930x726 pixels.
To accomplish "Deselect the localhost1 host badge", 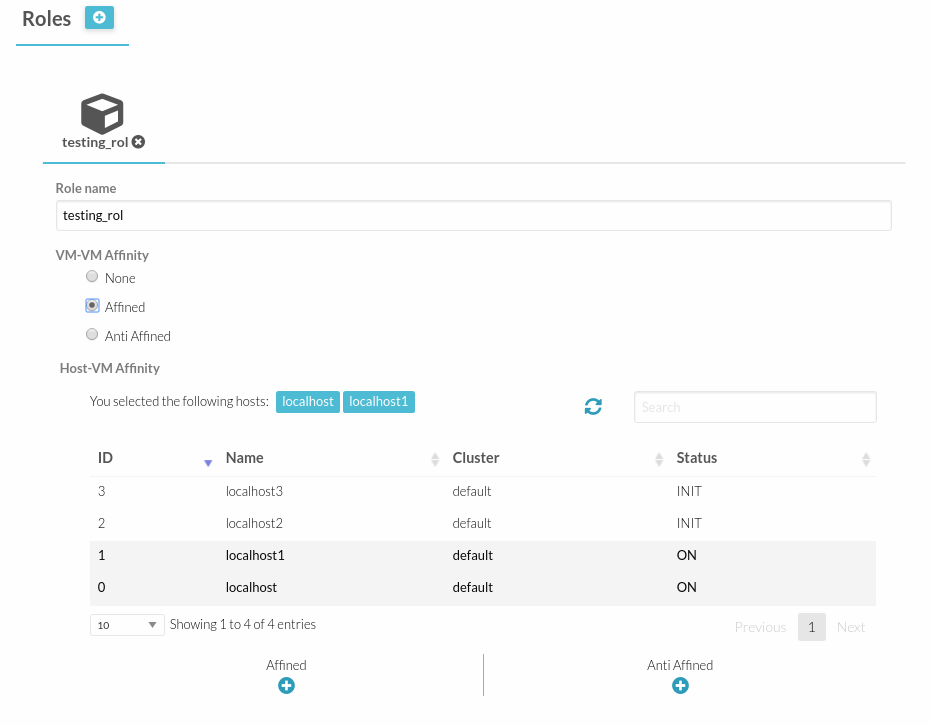I will coord(378,401).
